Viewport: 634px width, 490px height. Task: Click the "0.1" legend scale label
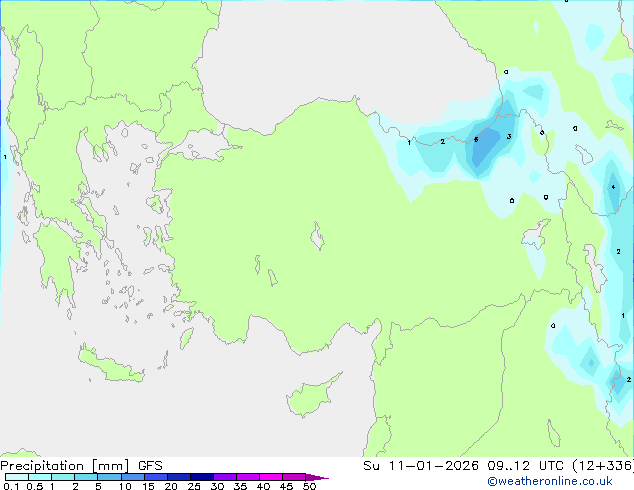(11, 486)
